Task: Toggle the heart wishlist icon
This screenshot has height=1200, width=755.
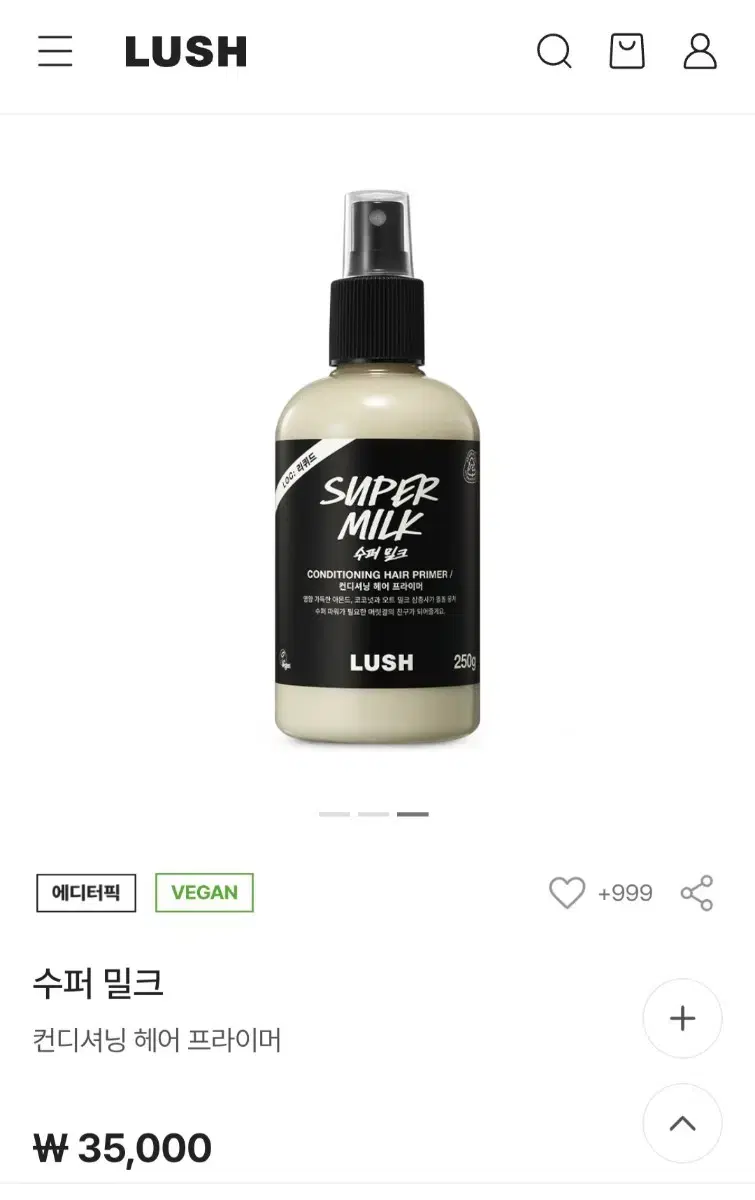Action: point(567,892)
